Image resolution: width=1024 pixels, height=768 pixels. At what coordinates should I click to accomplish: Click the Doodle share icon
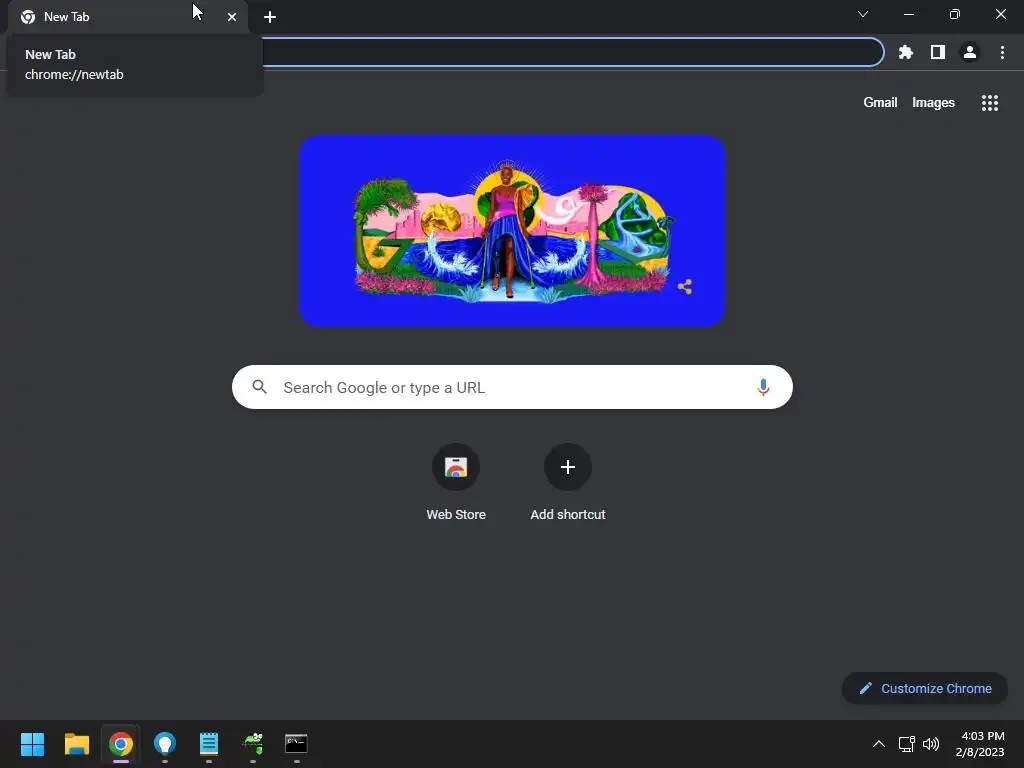(x=684, y=287)
